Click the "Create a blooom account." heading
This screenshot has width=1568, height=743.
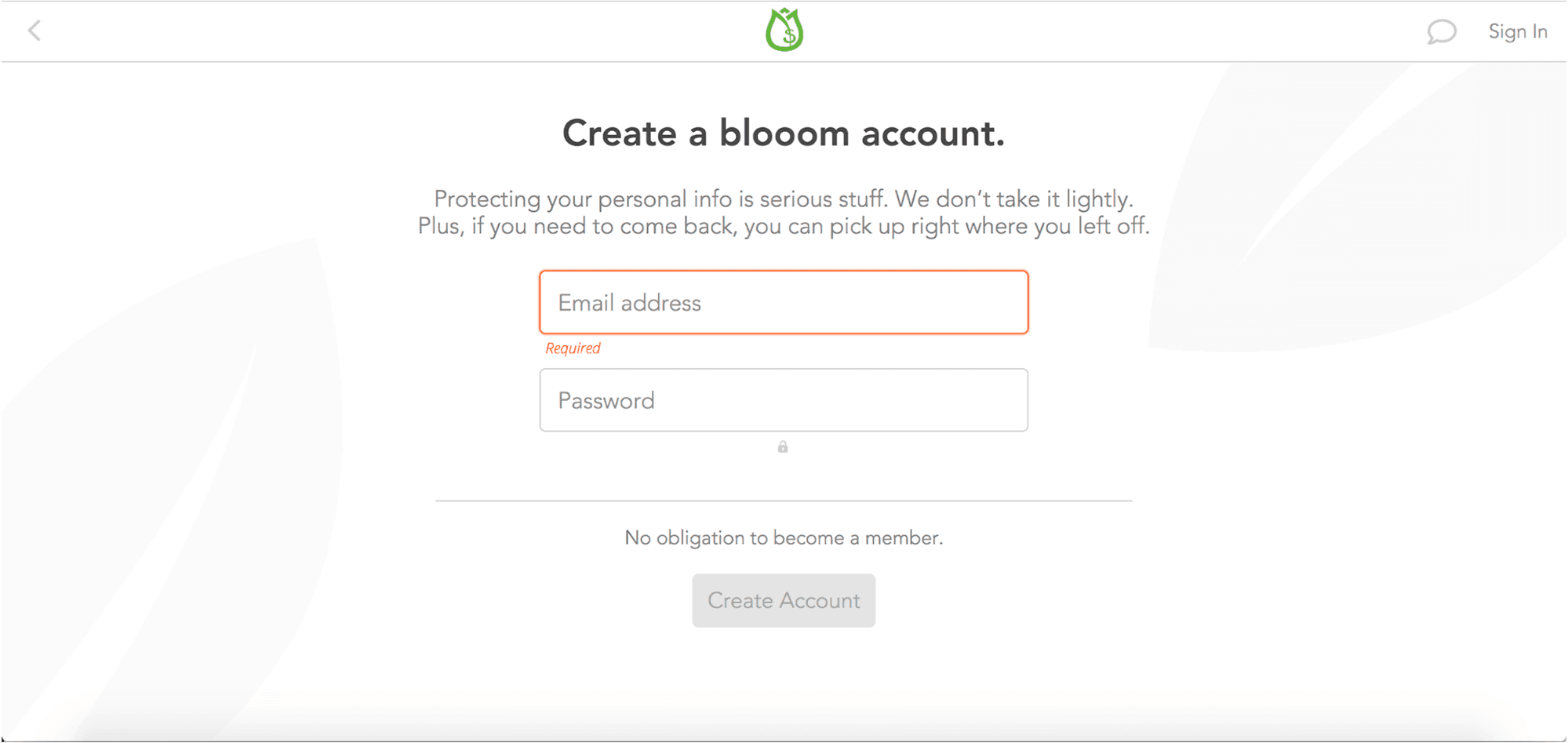click(x=784, y=133)
